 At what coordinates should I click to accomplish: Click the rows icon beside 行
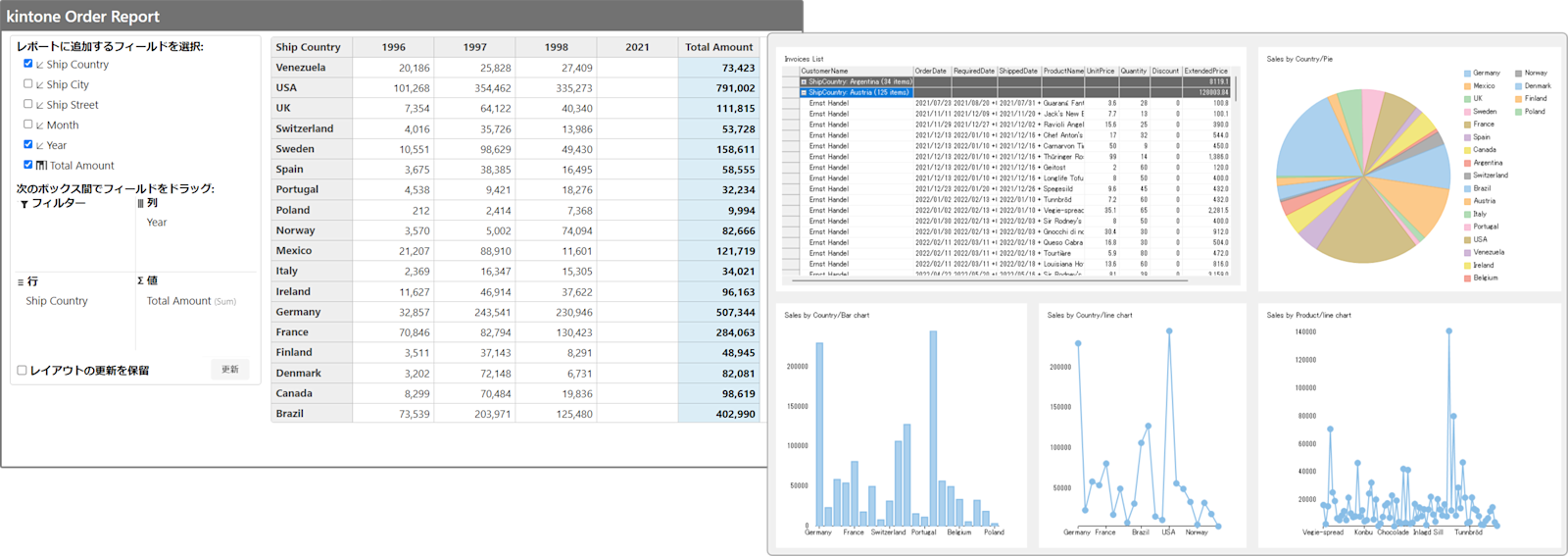[x=21, y=281]
